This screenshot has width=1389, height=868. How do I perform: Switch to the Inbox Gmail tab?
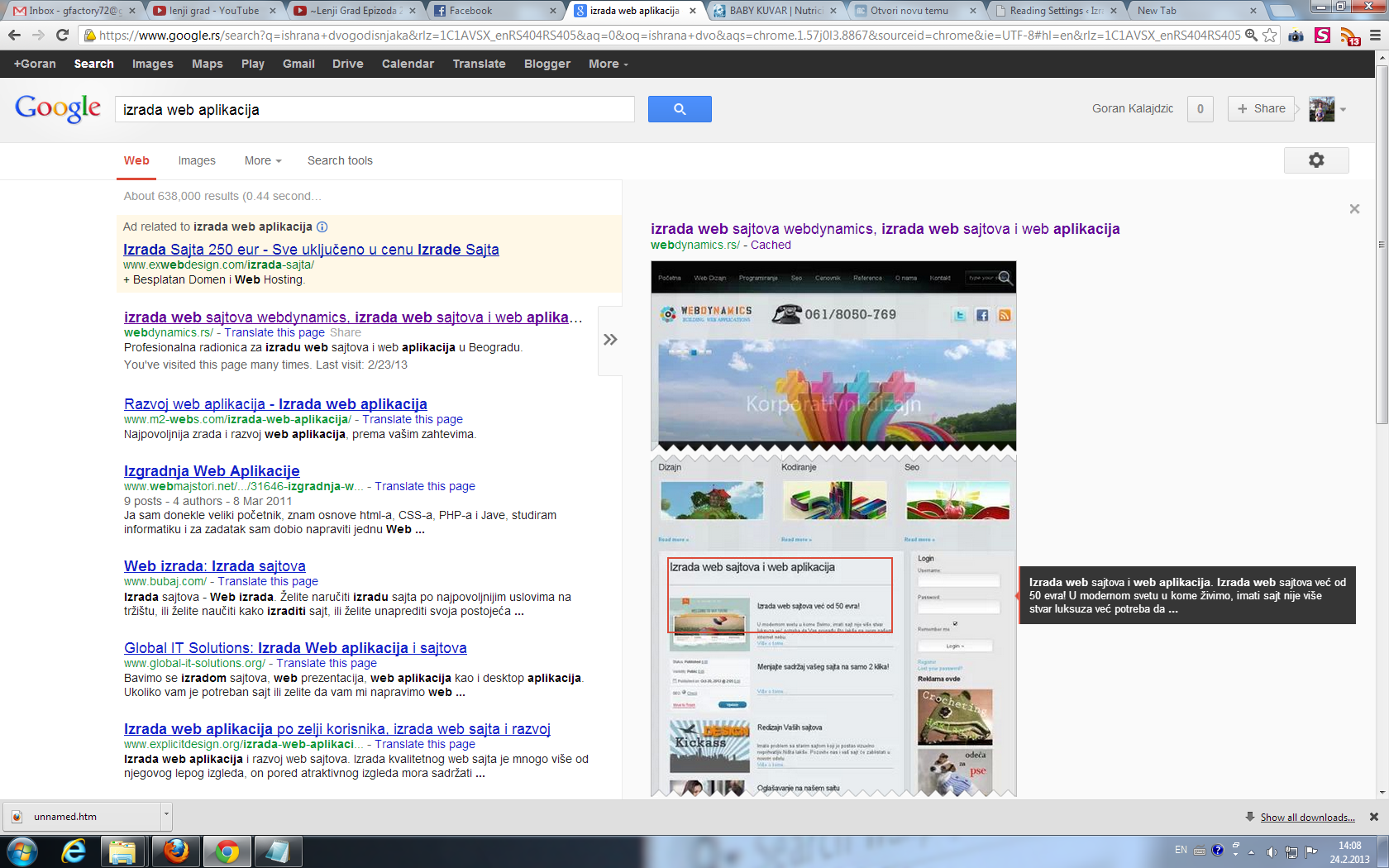pyautogui.click(x=73, y=11)
